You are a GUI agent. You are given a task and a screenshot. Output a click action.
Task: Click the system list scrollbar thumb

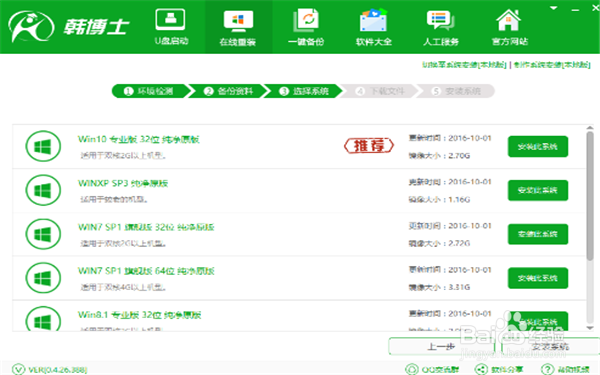click(x=590, y=196)
